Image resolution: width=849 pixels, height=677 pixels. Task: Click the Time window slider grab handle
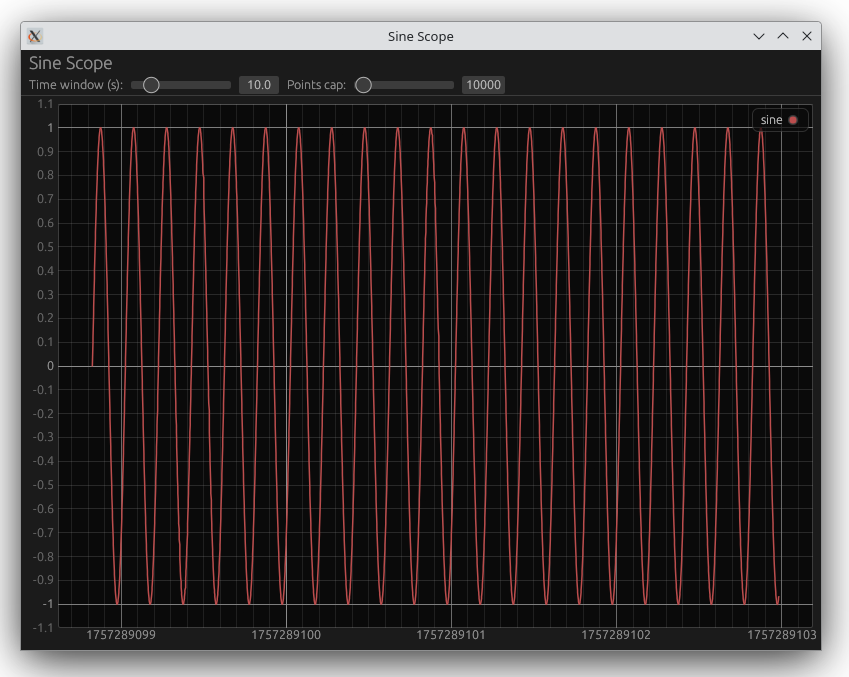151,85
